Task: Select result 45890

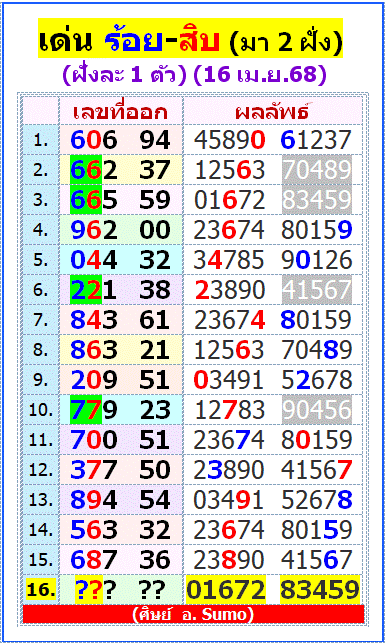Action: point(230,140)
